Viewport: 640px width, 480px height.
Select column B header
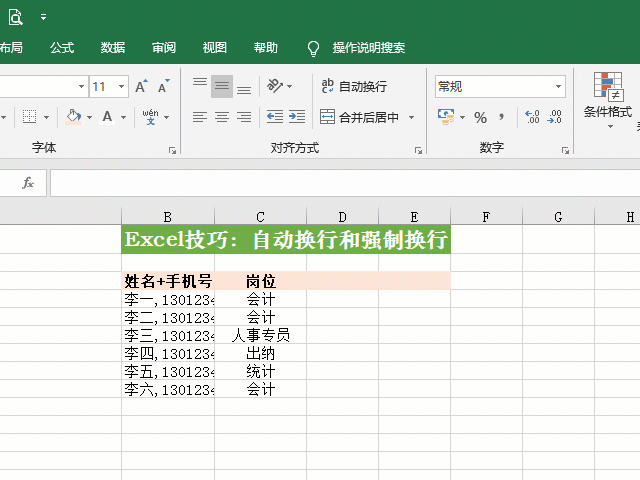168,217
